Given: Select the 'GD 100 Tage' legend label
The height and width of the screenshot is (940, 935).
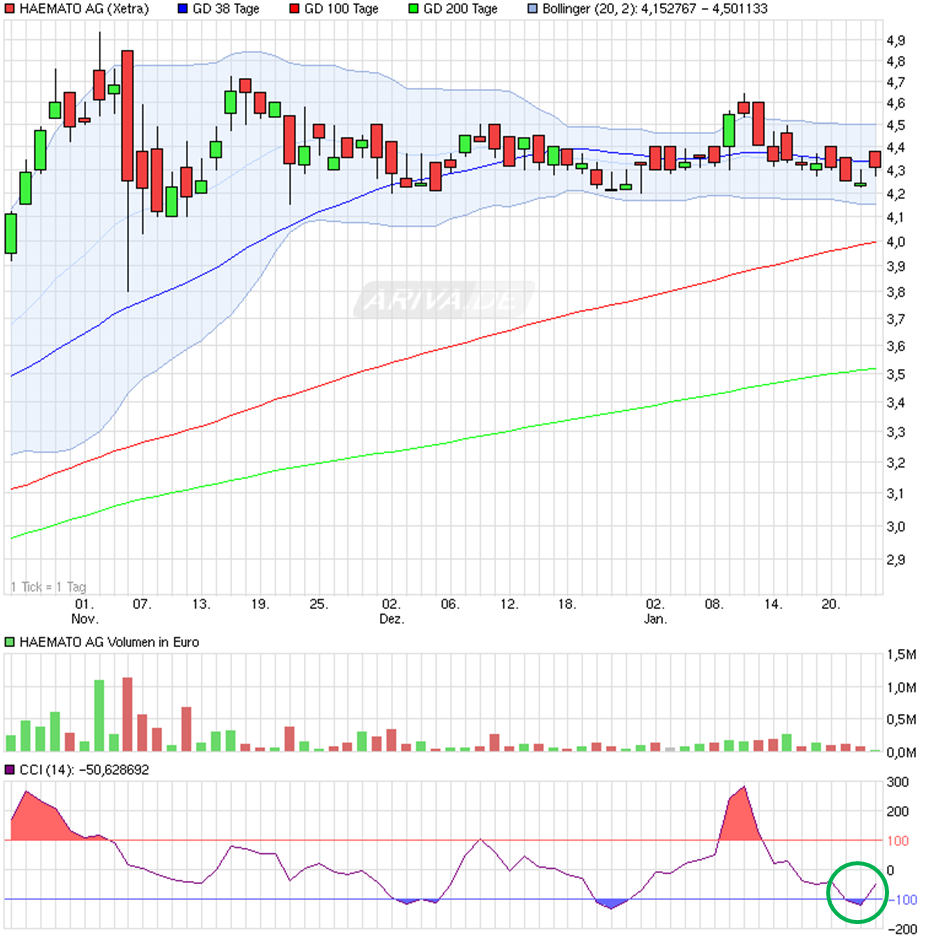Looking at the screenshot, I should (x=341, y=8).
